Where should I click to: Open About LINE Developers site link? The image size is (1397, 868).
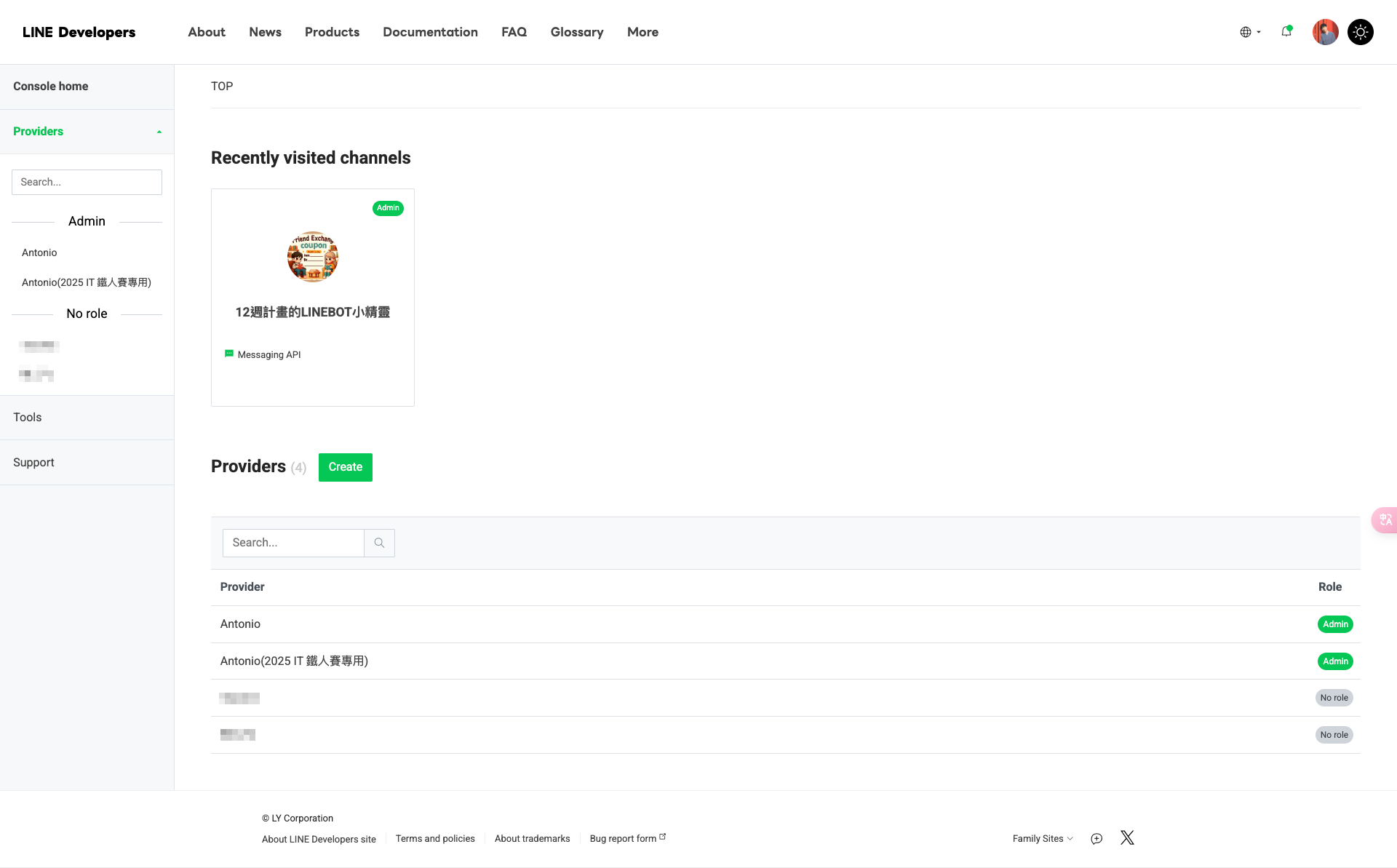point(319,839)
